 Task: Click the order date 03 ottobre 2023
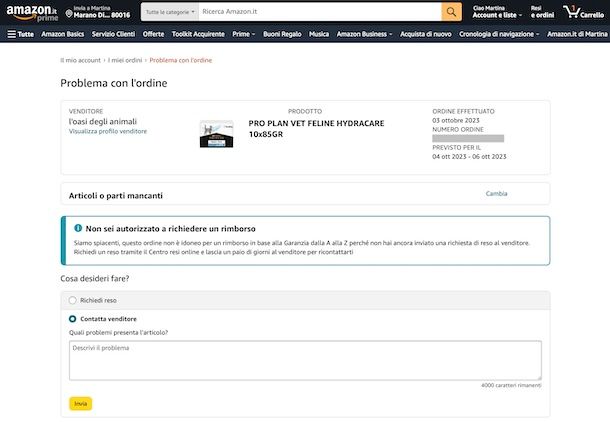pos(456,121)
